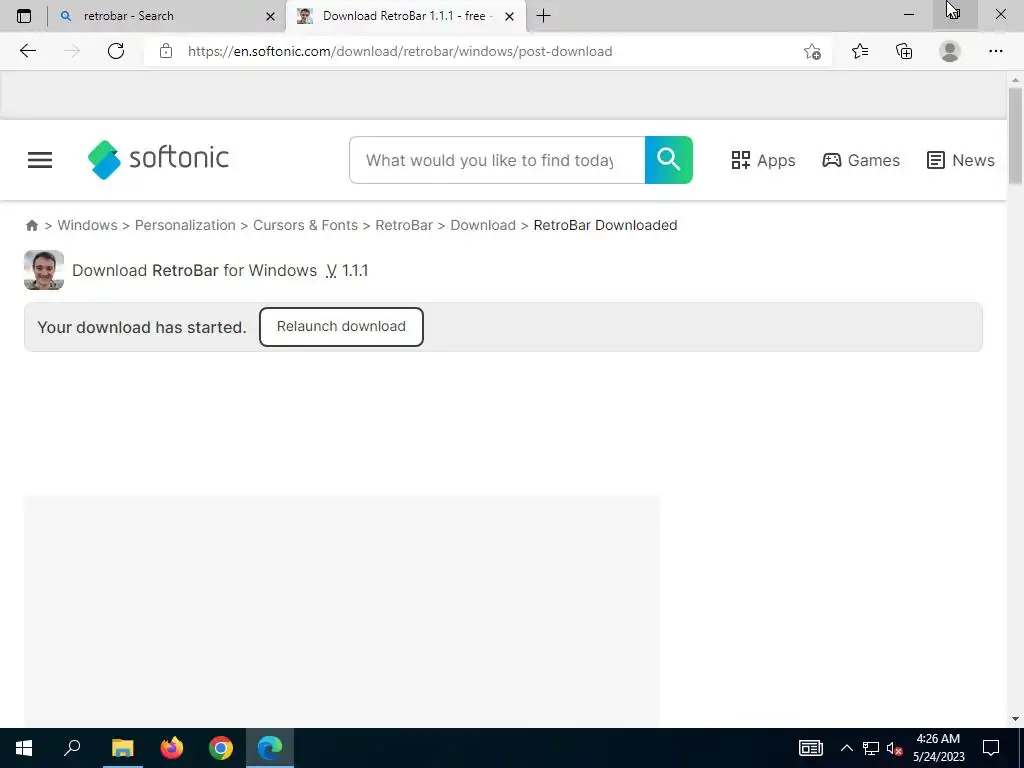
Task: Submit search with magnifier button
Action: click(x=669, y=160)
